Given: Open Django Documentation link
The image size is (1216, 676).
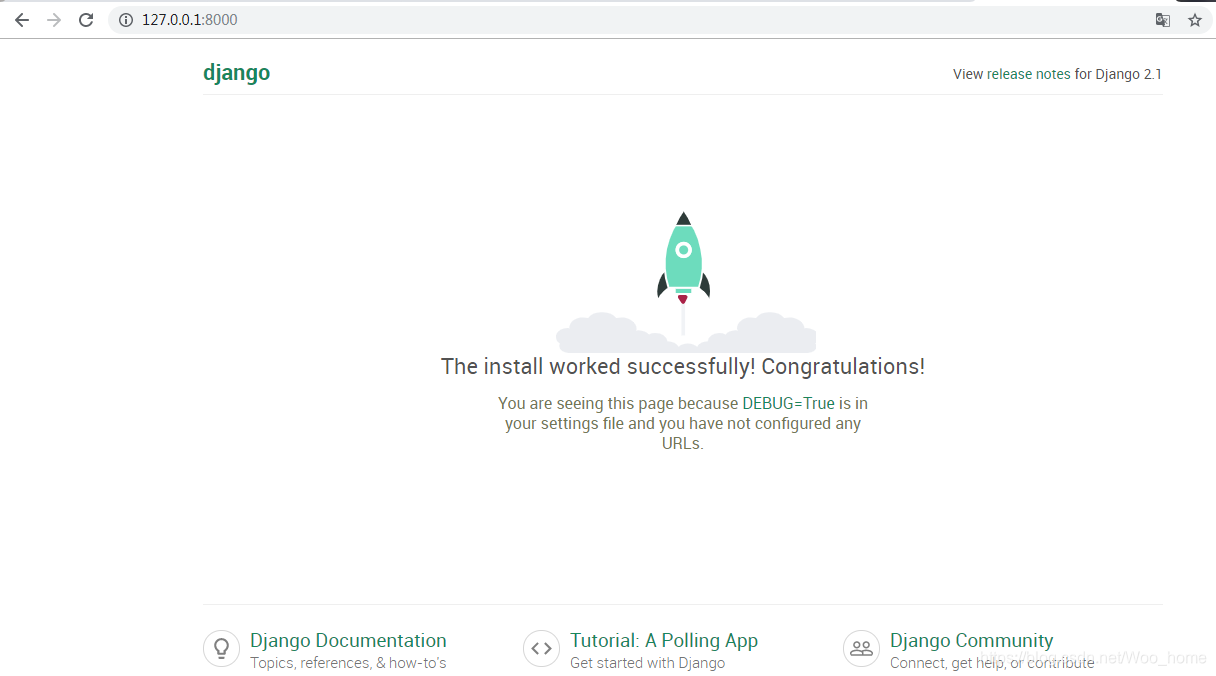Looking at the screenshot, I should pos(348,641).
